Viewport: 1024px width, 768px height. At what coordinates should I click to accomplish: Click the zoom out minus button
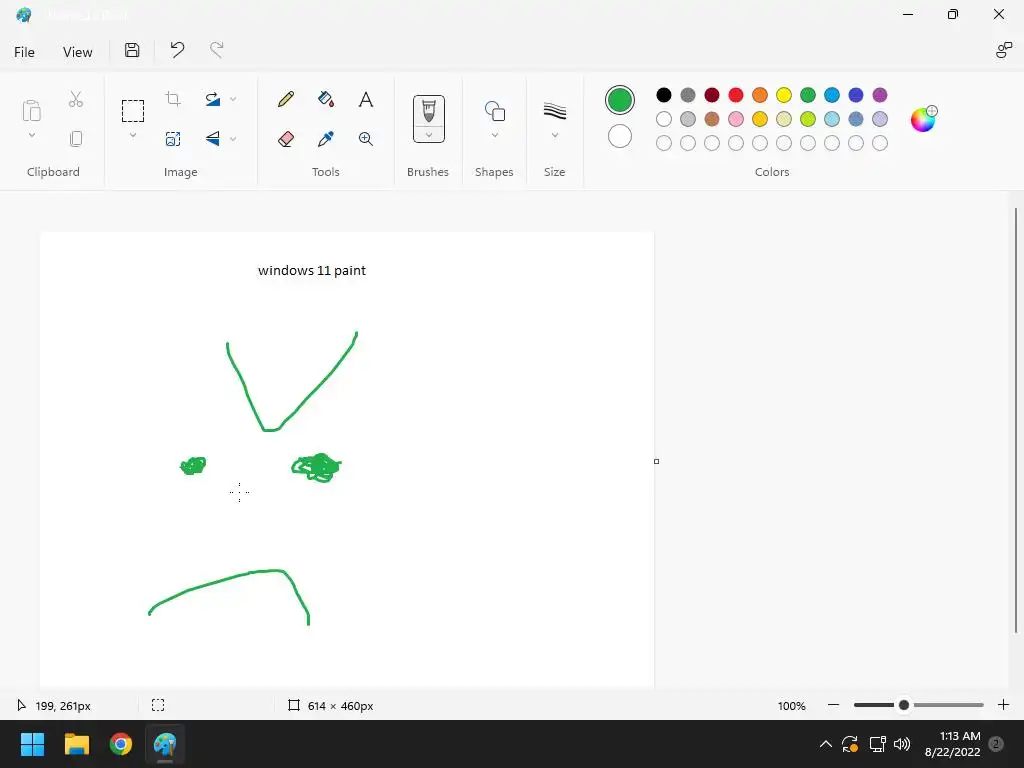click(833, 705)
